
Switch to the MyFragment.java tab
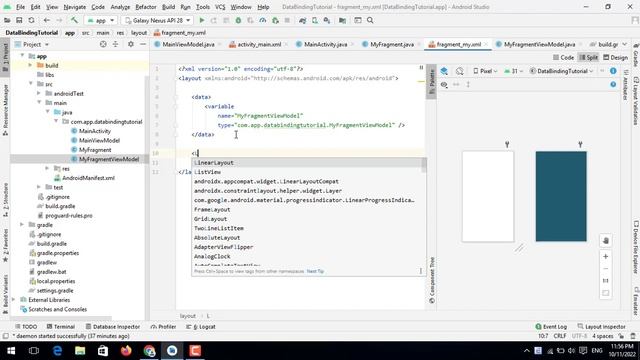point(392,44)
